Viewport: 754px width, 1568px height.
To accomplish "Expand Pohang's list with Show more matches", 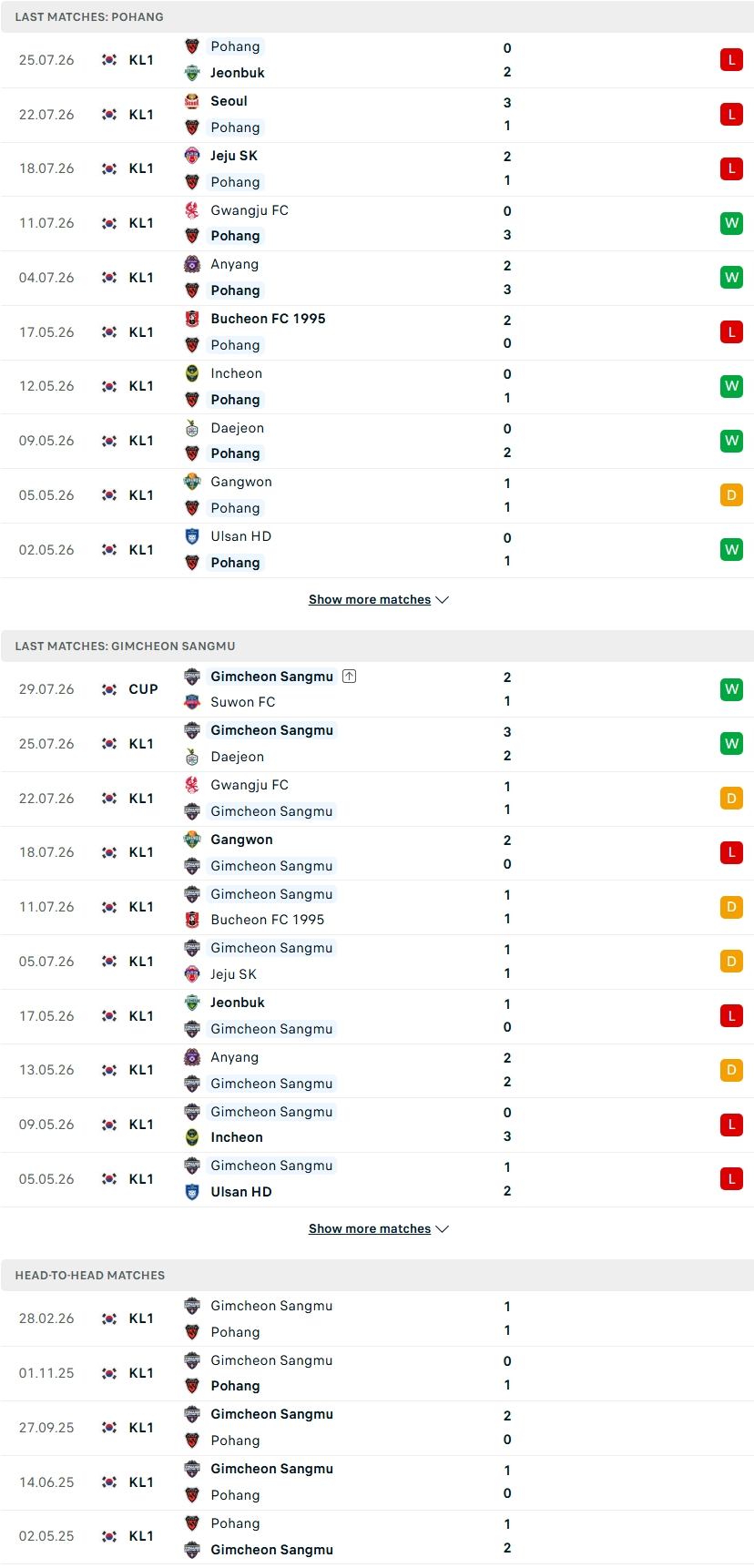I will click(x=370, y=599).
